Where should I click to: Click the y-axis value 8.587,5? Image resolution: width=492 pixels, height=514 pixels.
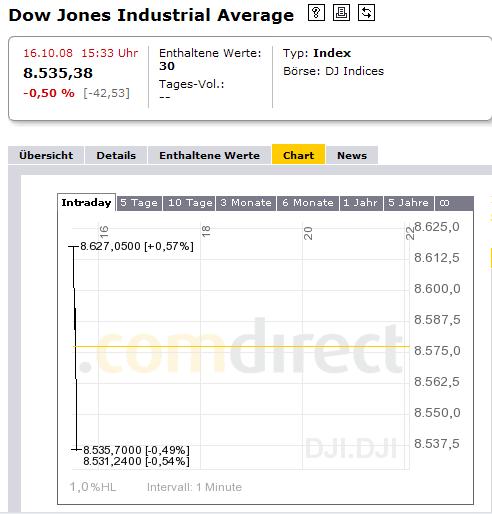coord(437,320)
